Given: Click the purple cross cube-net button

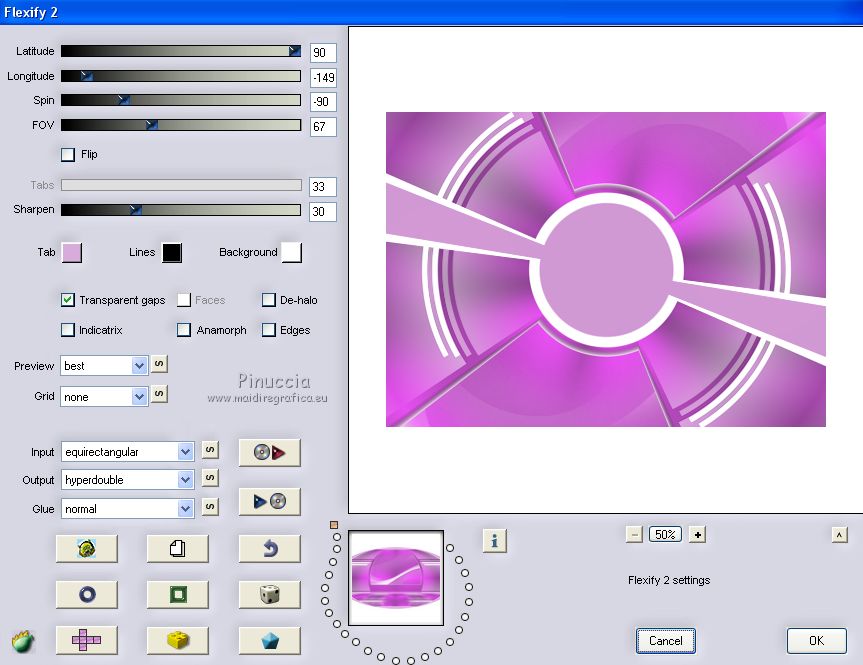Looking at the screenshot, I should [86, 640].
